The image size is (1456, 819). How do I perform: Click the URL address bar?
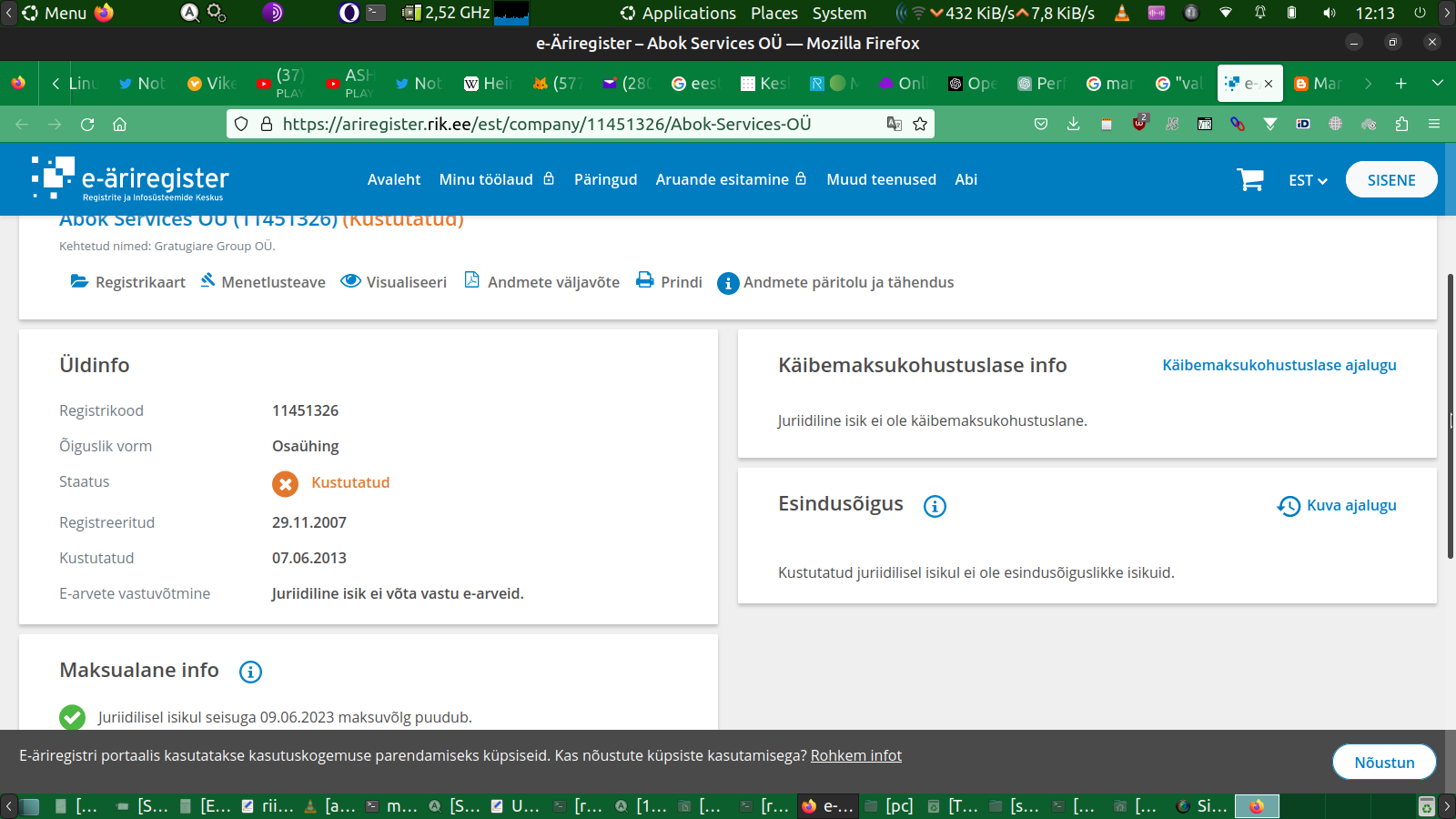[x=546, y=124]
